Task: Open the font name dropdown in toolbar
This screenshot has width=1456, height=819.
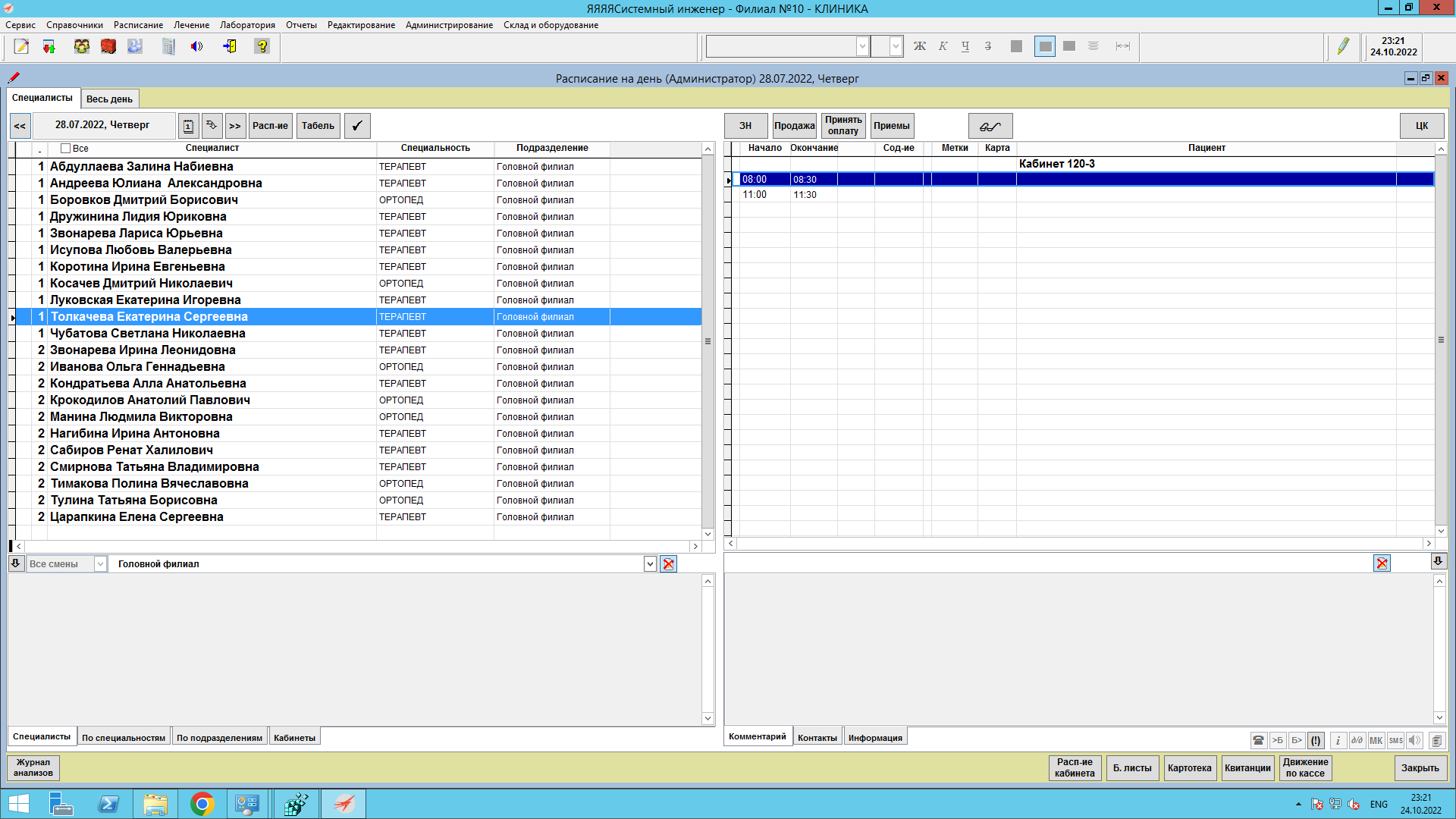Action: (x=862, y=46)
